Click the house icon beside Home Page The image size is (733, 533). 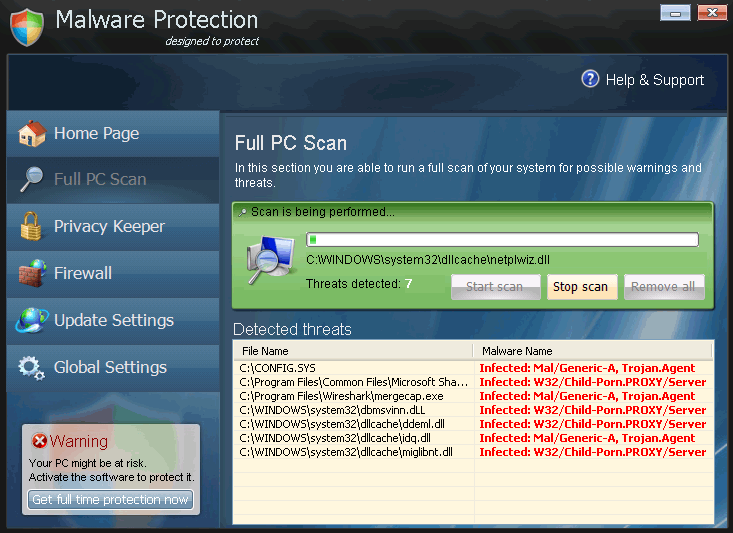coord(32,134)
